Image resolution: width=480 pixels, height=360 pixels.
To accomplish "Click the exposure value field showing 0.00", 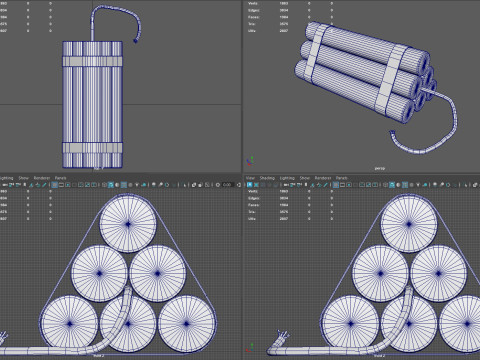I will pyautogui.click(x=227, y=185).
